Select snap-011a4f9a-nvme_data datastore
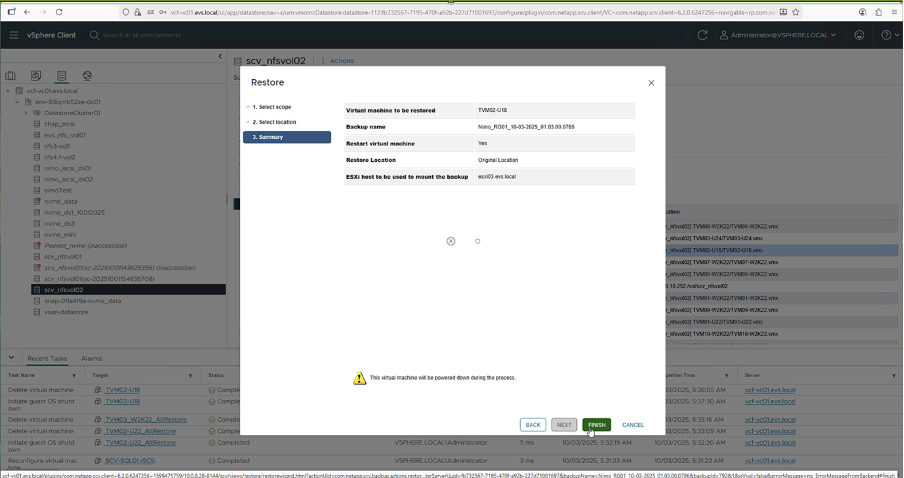The height and width of the screenshot is (478, 904). click(82, 301)
